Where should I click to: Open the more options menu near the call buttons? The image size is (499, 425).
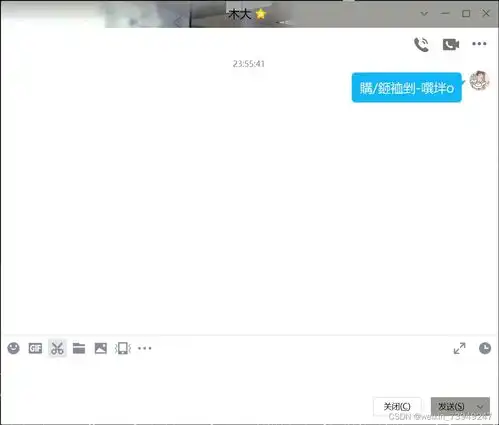pos(479,44)
